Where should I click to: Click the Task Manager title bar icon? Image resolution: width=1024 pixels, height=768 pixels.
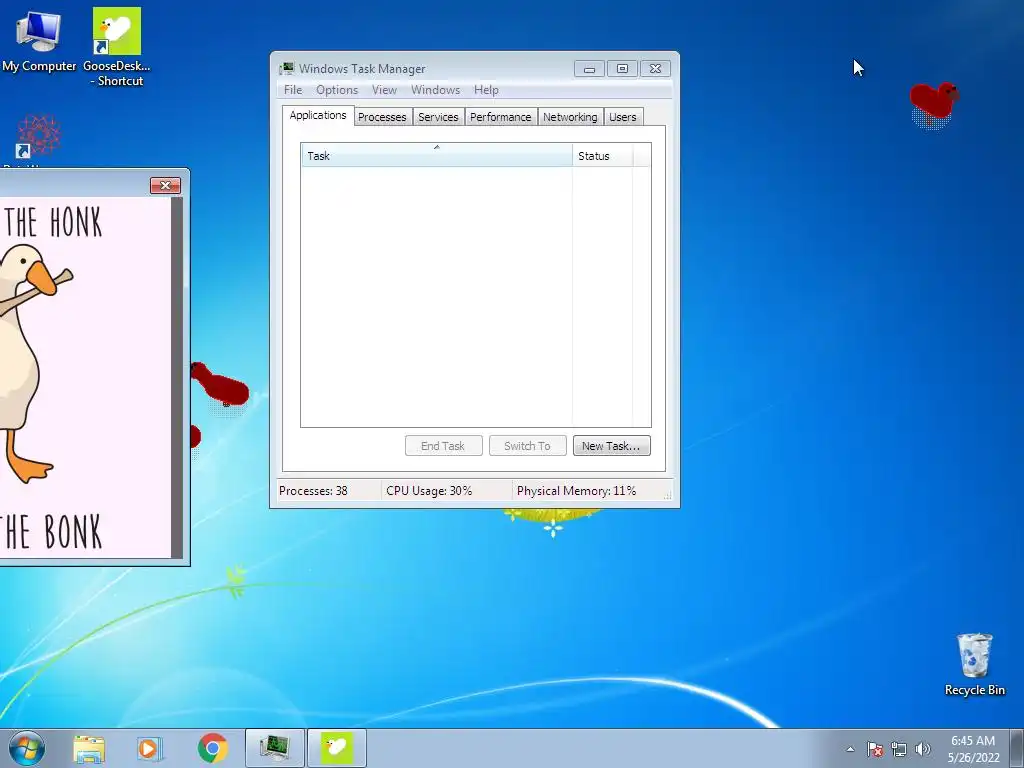click(287, 69)
